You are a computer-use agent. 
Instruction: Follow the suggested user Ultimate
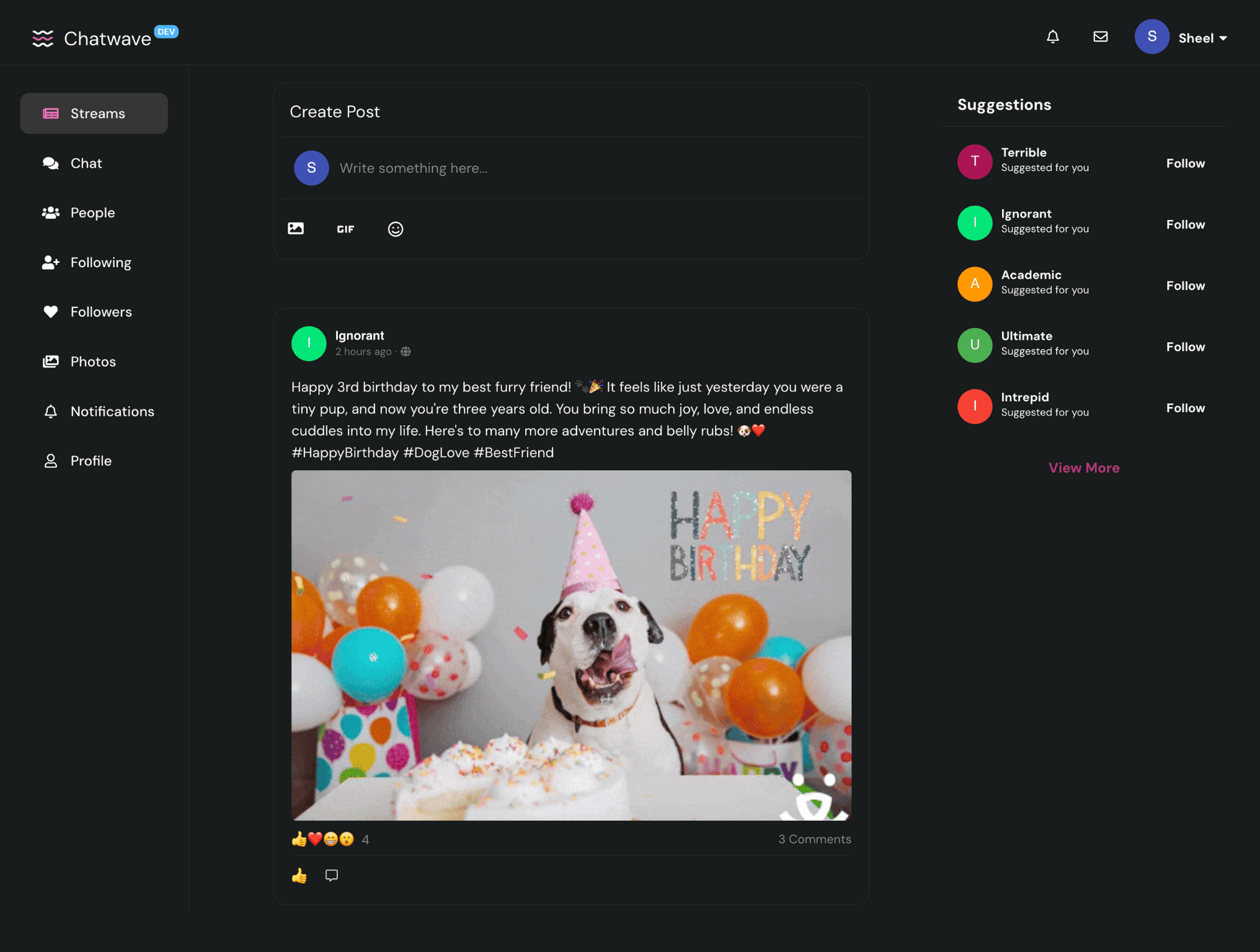click(x=1185, y=346)
